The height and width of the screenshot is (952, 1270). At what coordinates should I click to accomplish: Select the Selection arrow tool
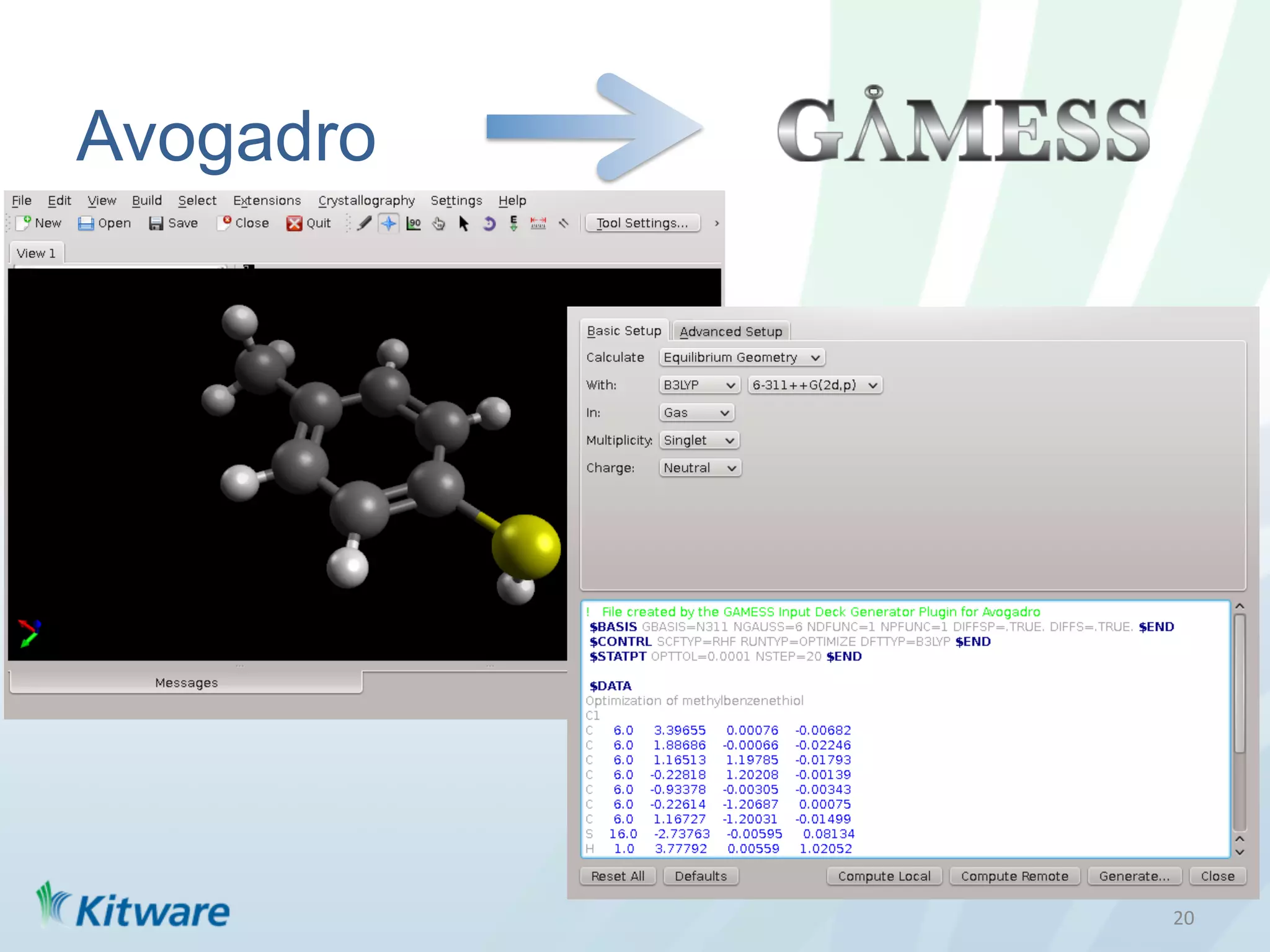pyautogui.click(x=463, y=223)
